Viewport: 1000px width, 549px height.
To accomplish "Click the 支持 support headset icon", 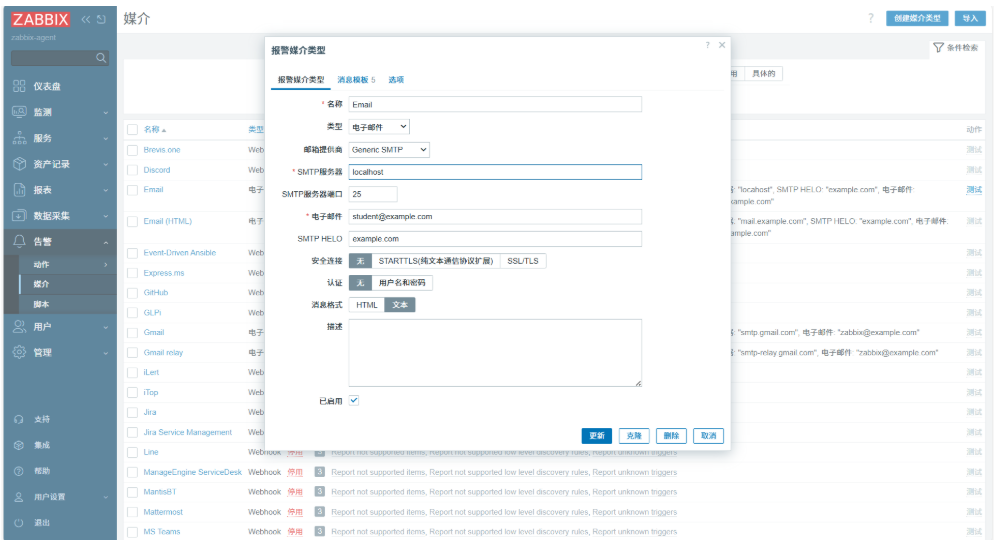I will [19, 420].
